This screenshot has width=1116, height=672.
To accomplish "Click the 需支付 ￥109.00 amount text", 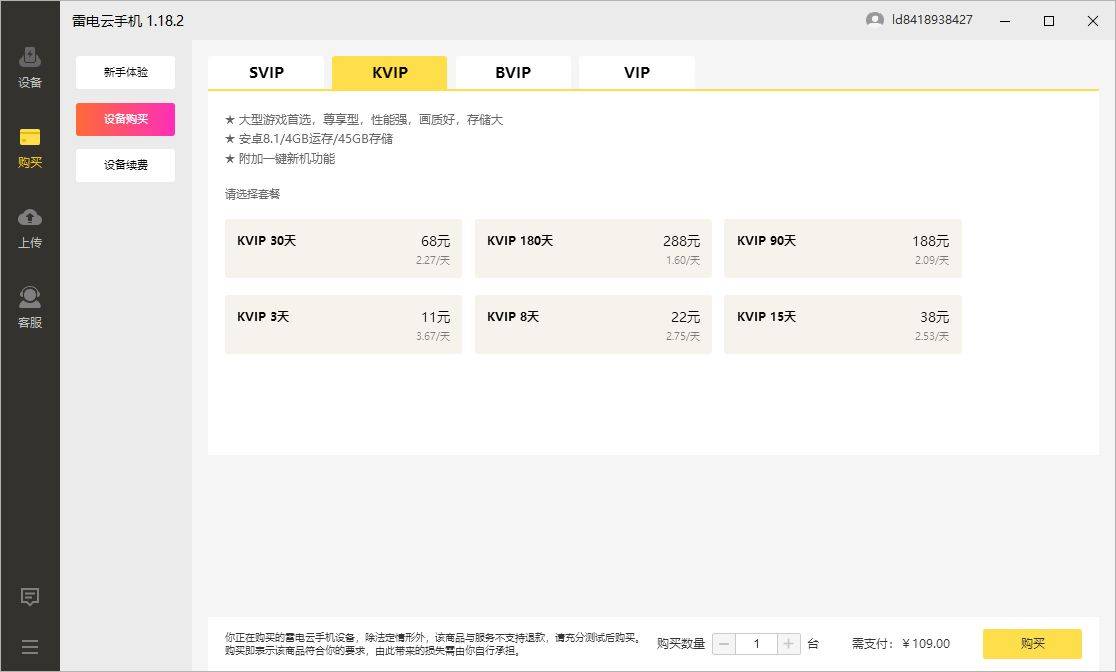I will (x=900, y=644).
